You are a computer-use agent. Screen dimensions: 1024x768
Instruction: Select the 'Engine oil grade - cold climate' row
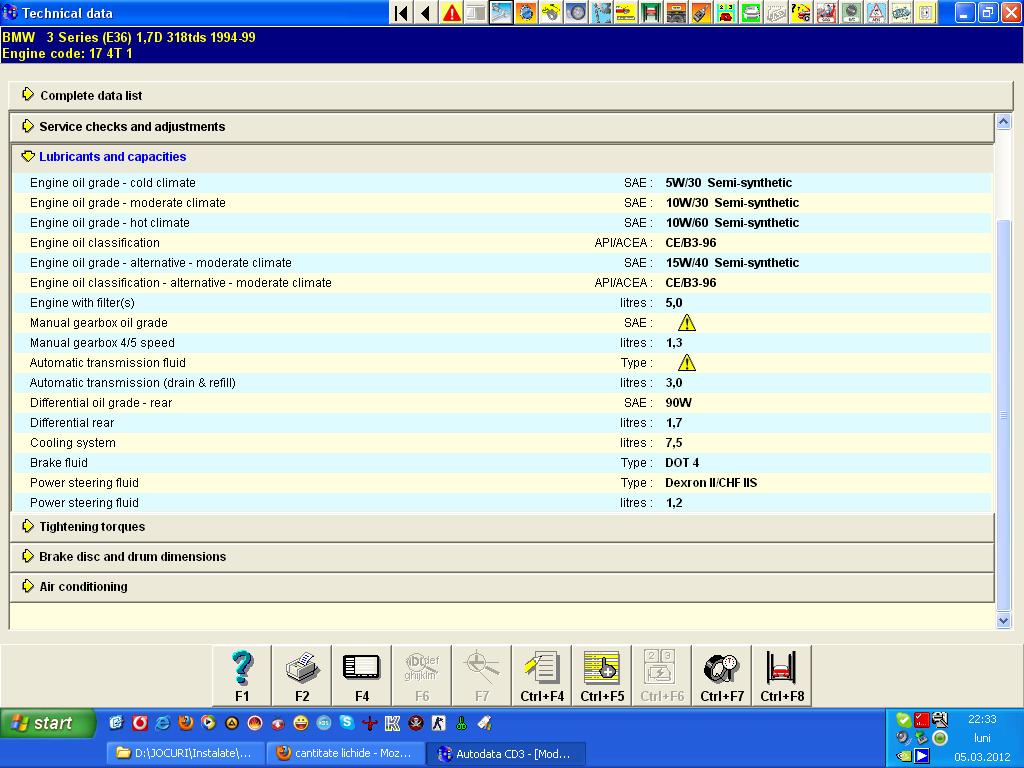click(502, 183)
